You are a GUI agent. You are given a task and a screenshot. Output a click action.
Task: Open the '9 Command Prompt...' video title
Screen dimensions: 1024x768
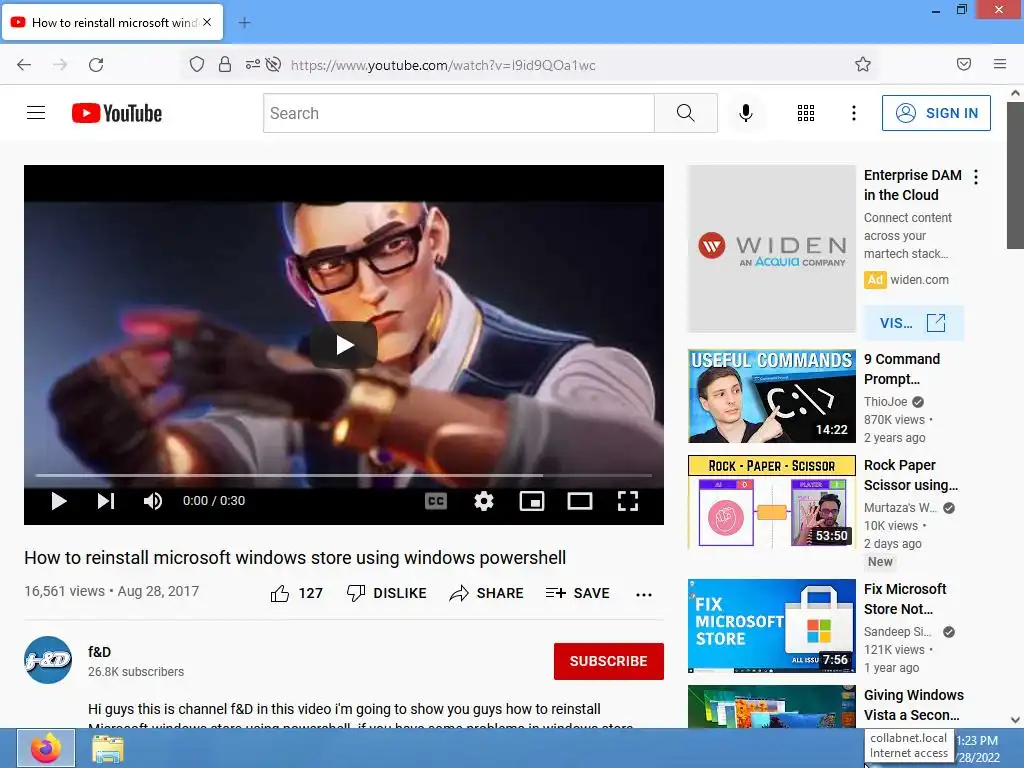pyautogui.click(x=902, y=369)
